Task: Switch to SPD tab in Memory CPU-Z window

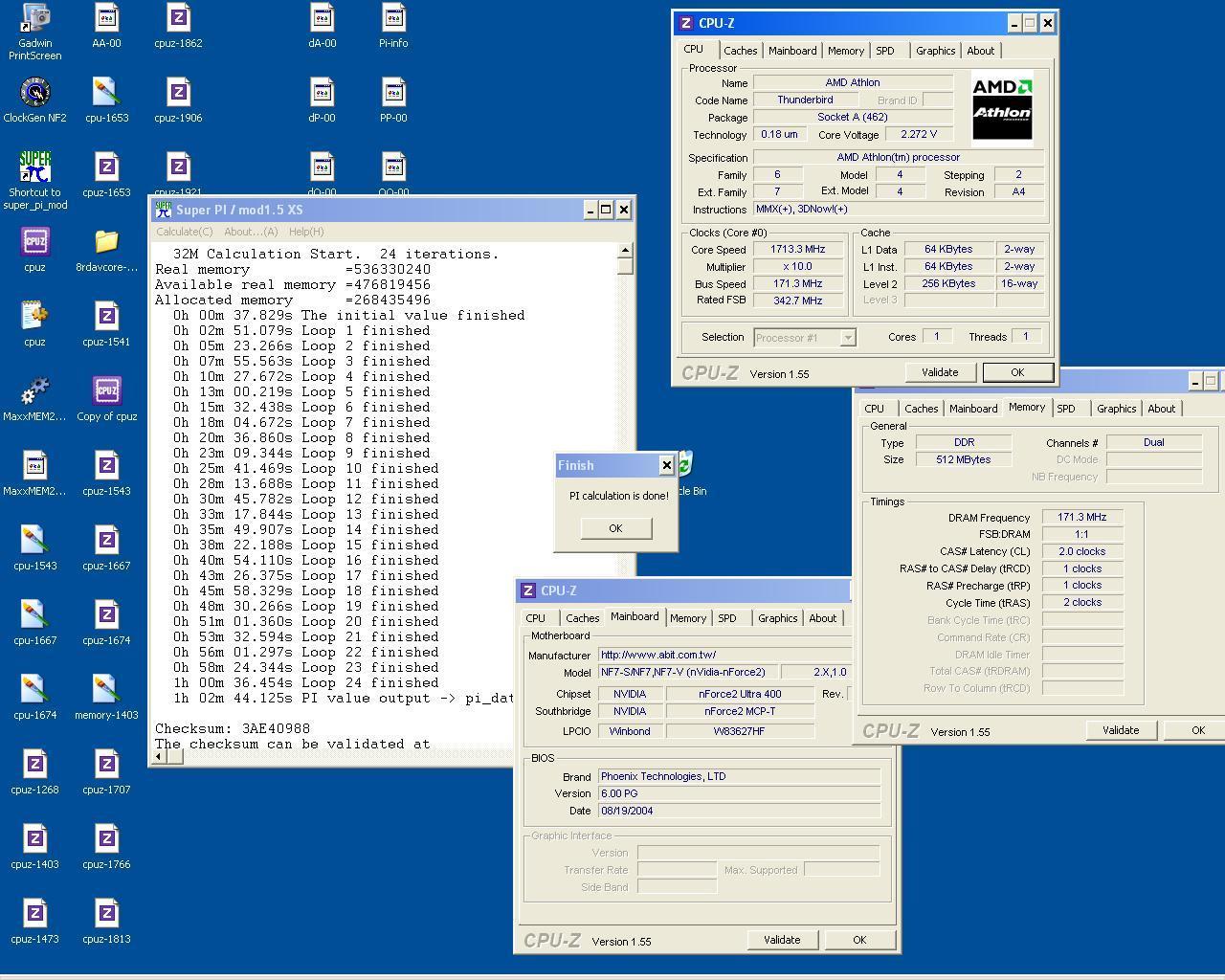Action: click(x=1066, y=409)
